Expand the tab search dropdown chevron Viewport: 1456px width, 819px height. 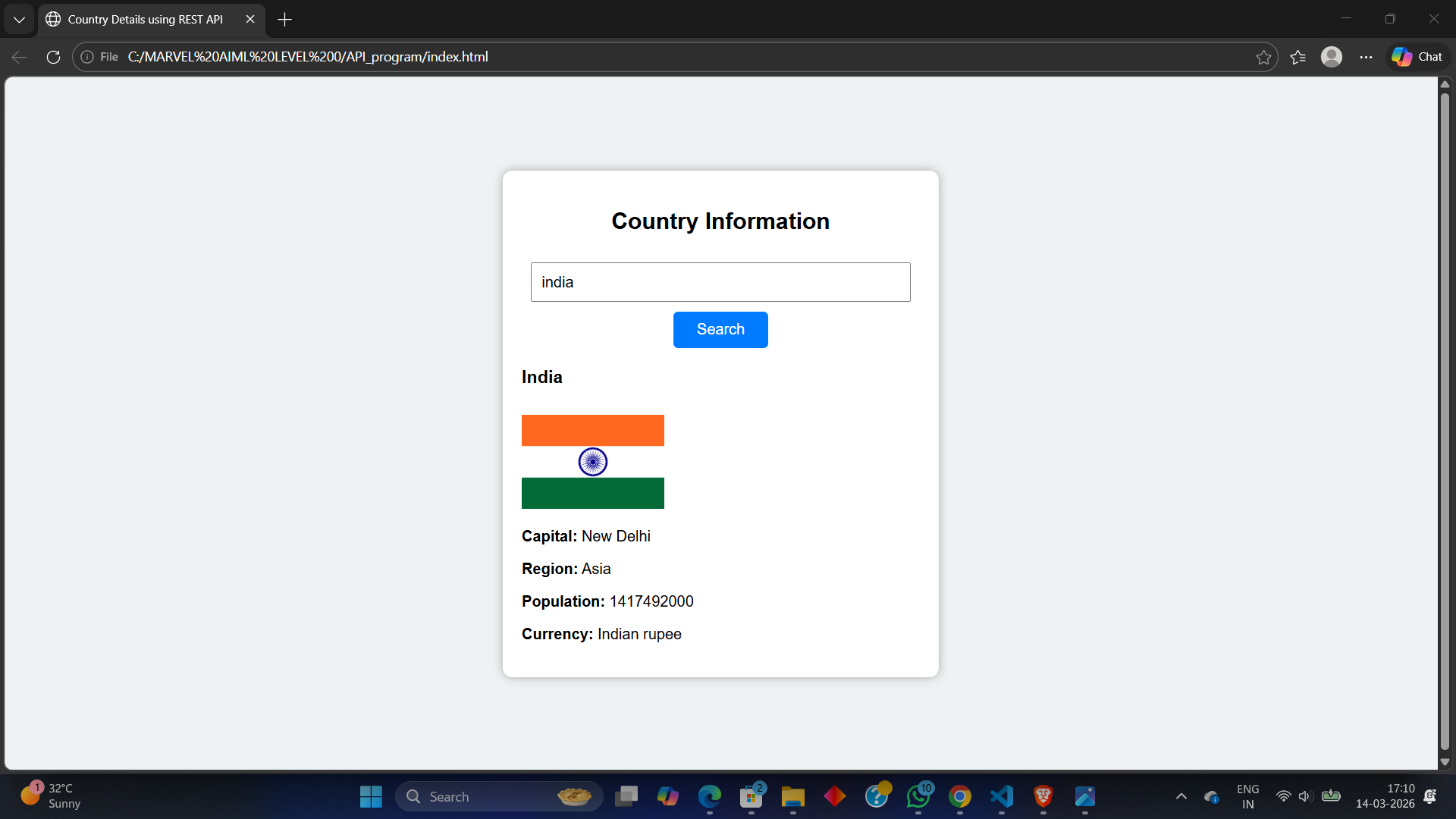19,19
